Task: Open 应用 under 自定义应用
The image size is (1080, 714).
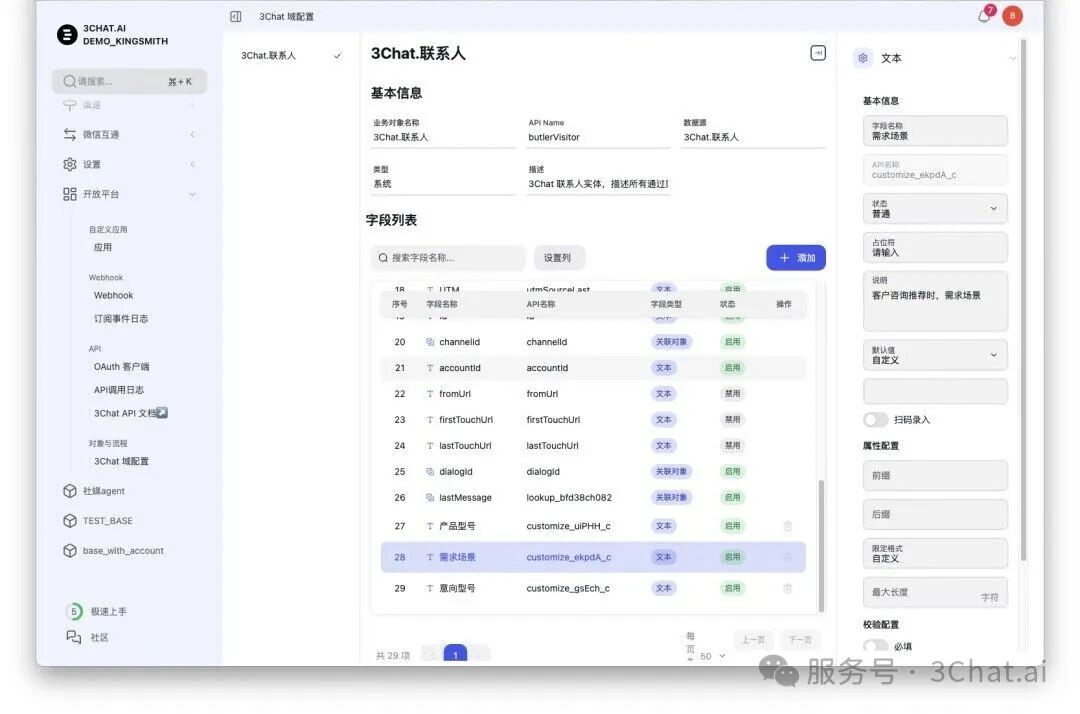Action: click(x=103, y=247)
